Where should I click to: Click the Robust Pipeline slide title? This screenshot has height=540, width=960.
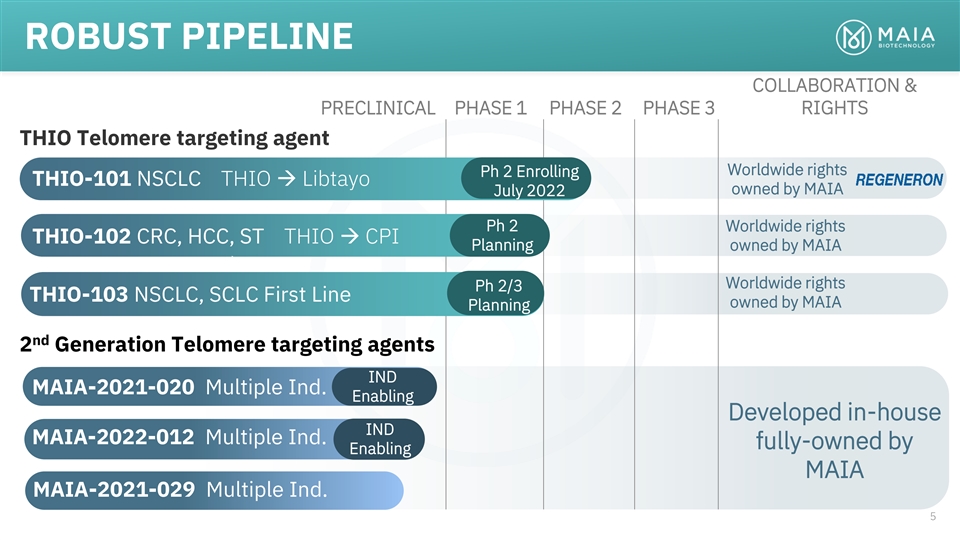(x=189, y=37)
